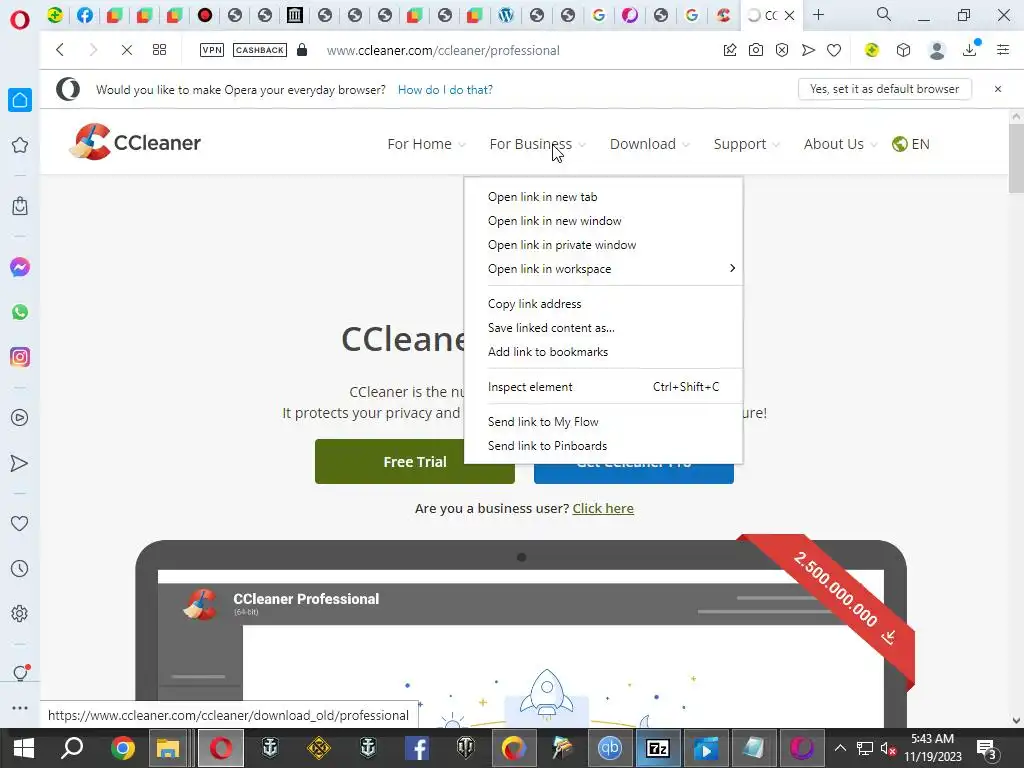Choose 'Add link to bookmarks'
Screen dimensions: 1024x768
(x=603, y=351)
